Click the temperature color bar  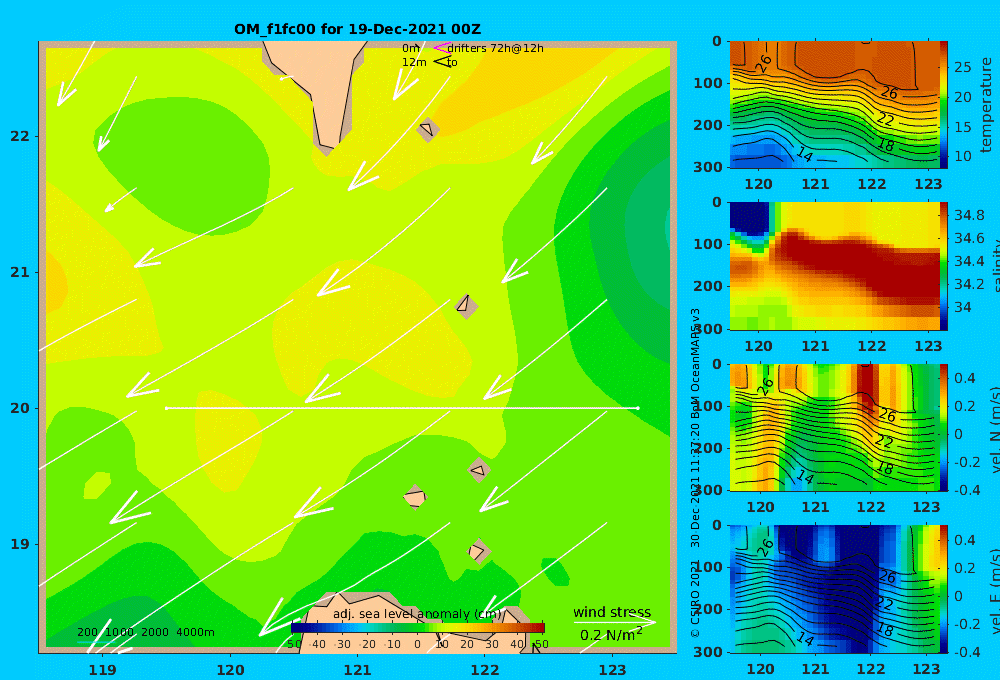tap(944, 105)
